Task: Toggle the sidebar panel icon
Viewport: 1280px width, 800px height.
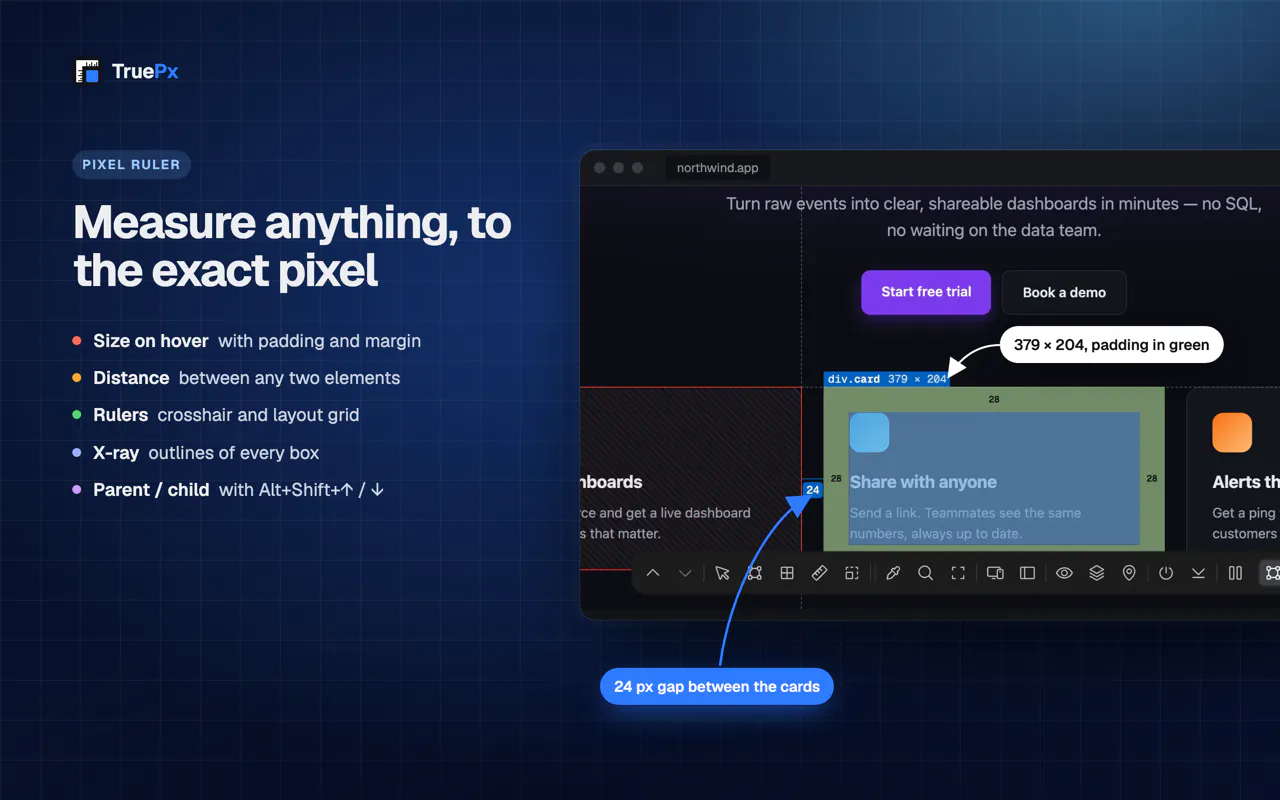Action: tap(1027, 573)
